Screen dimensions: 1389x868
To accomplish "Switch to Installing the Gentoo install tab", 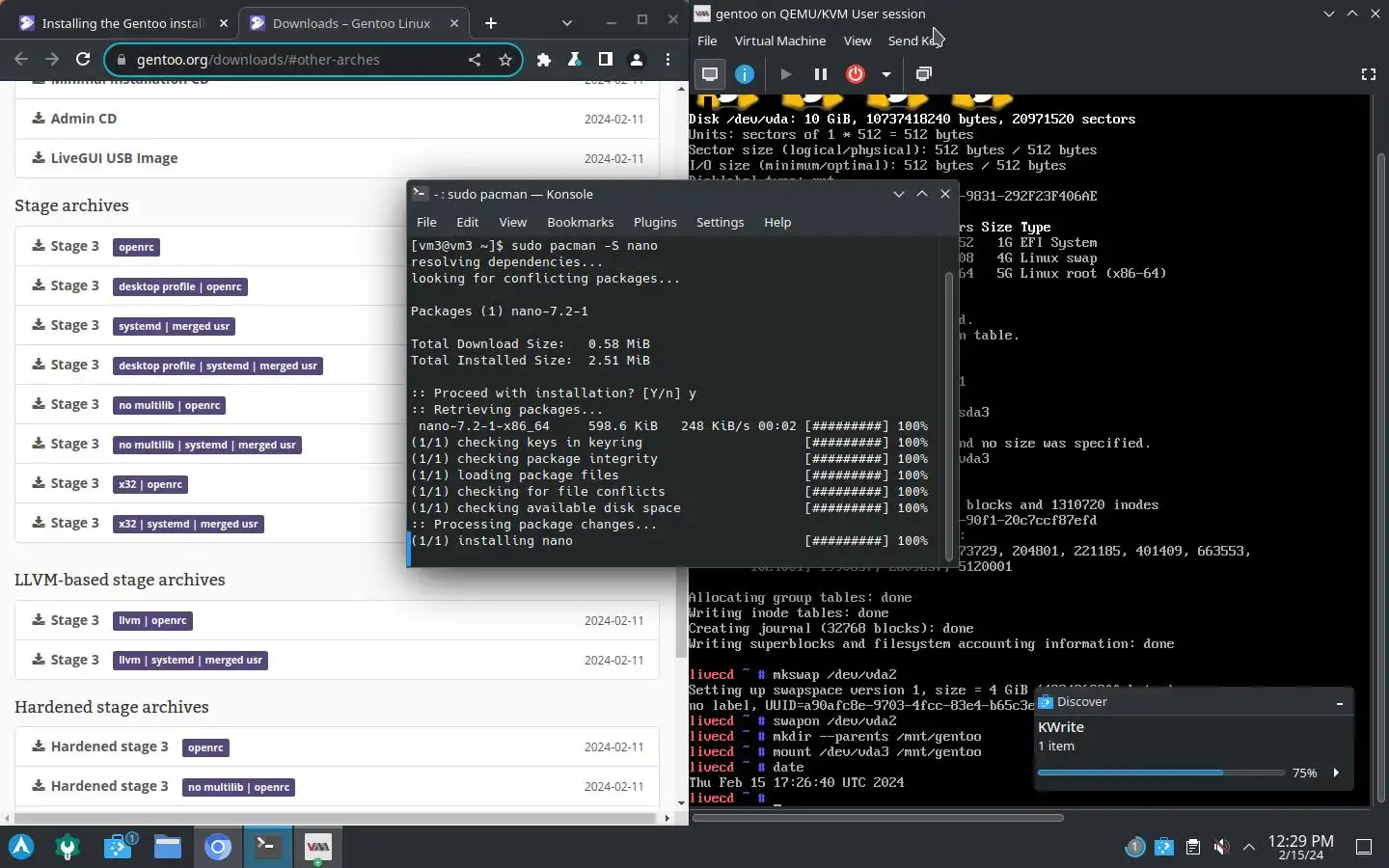I will 124,23.
